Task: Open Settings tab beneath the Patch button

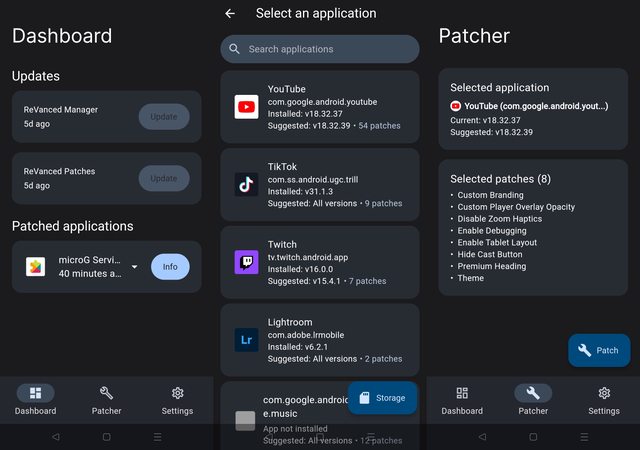Action: coord(603,399)
